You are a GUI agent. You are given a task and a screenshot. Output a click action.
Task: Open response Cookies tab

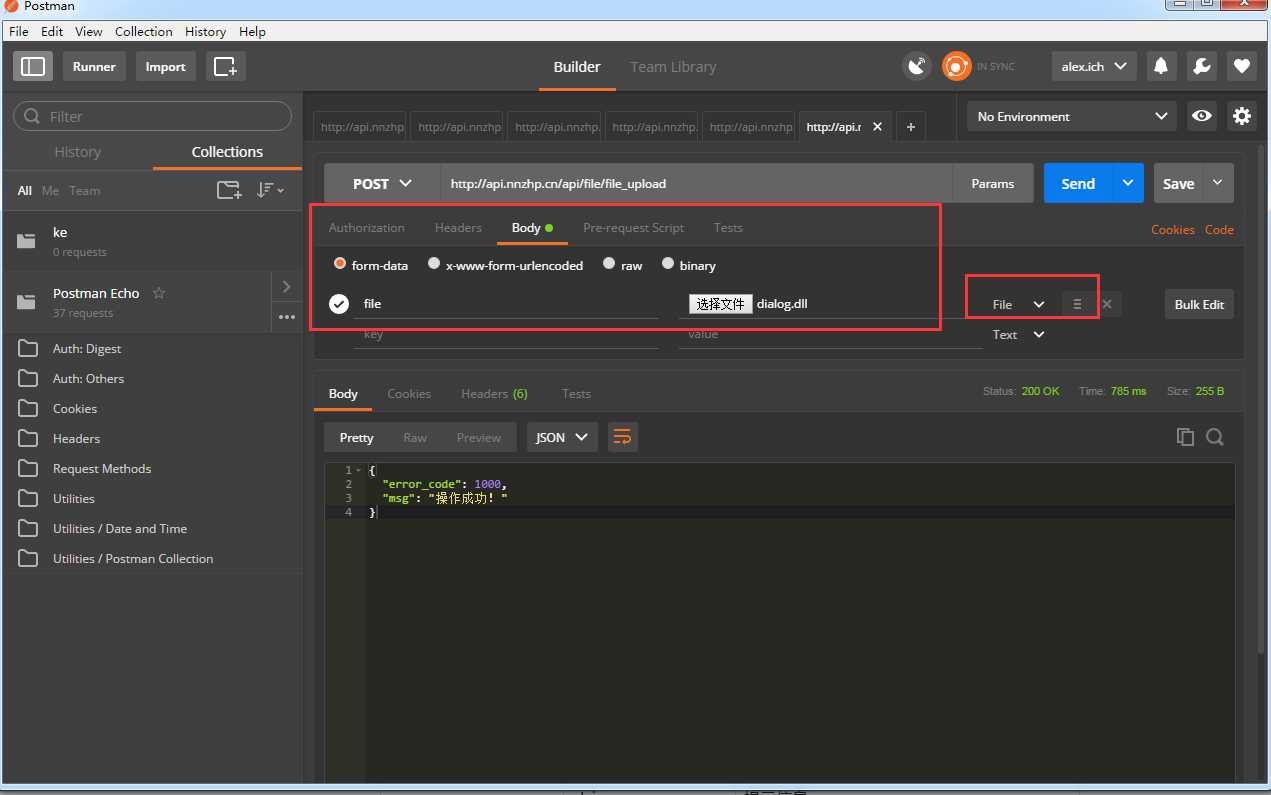coord(409,393)
